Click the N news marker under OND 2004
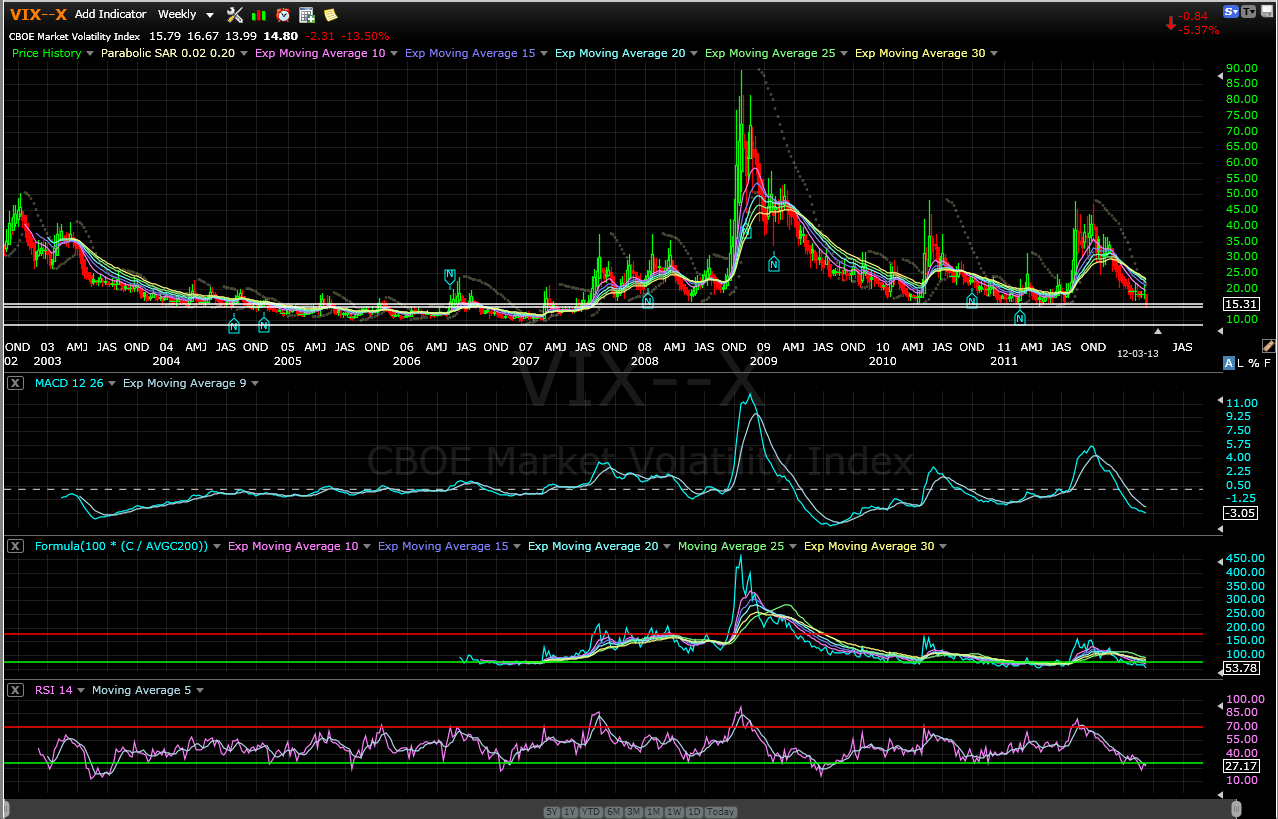The height and width of the screenshot is (819, 1278). tap(263, 325)
